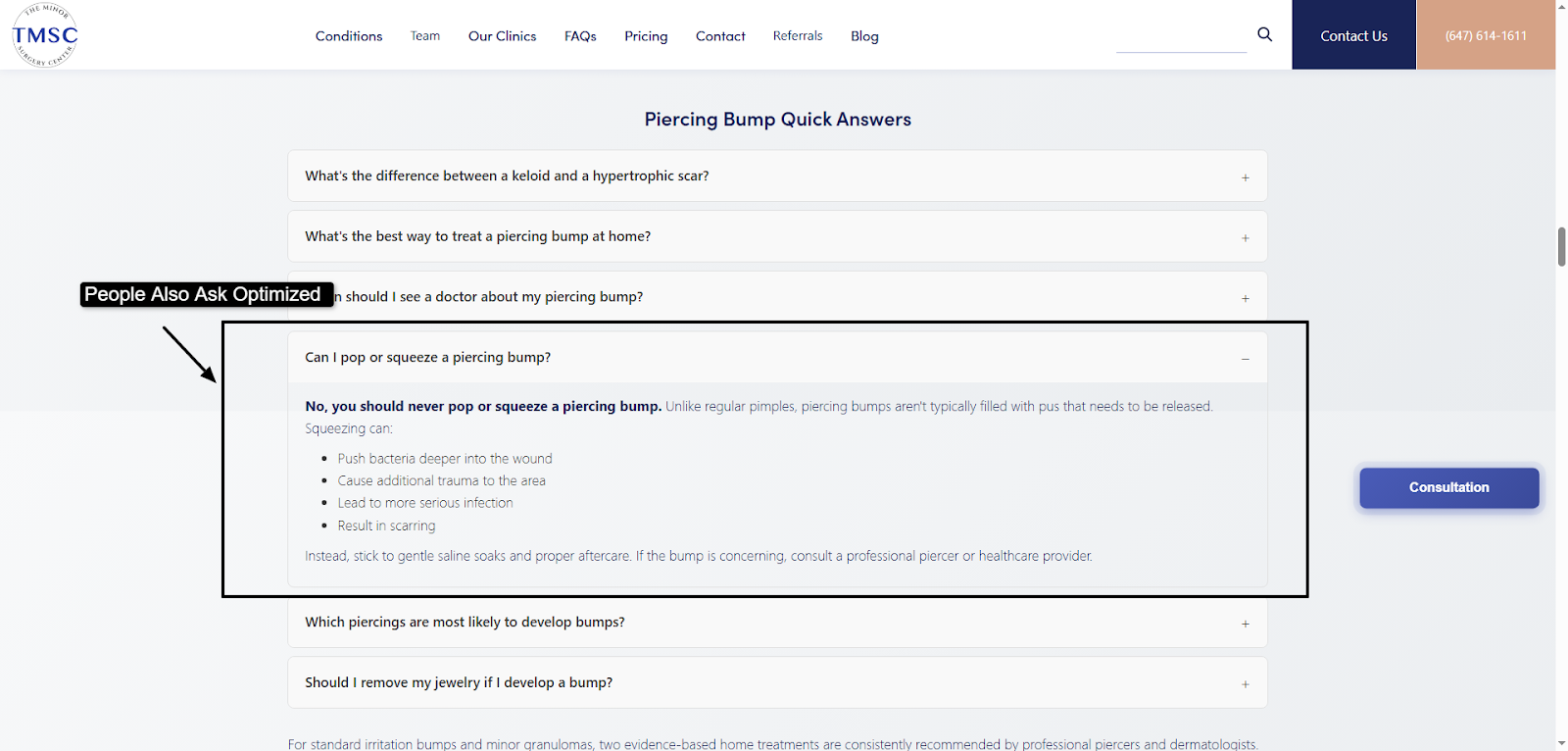Click the search magnifier icon
Screen dimensions: 1568x751
[x=1264, y=34]
